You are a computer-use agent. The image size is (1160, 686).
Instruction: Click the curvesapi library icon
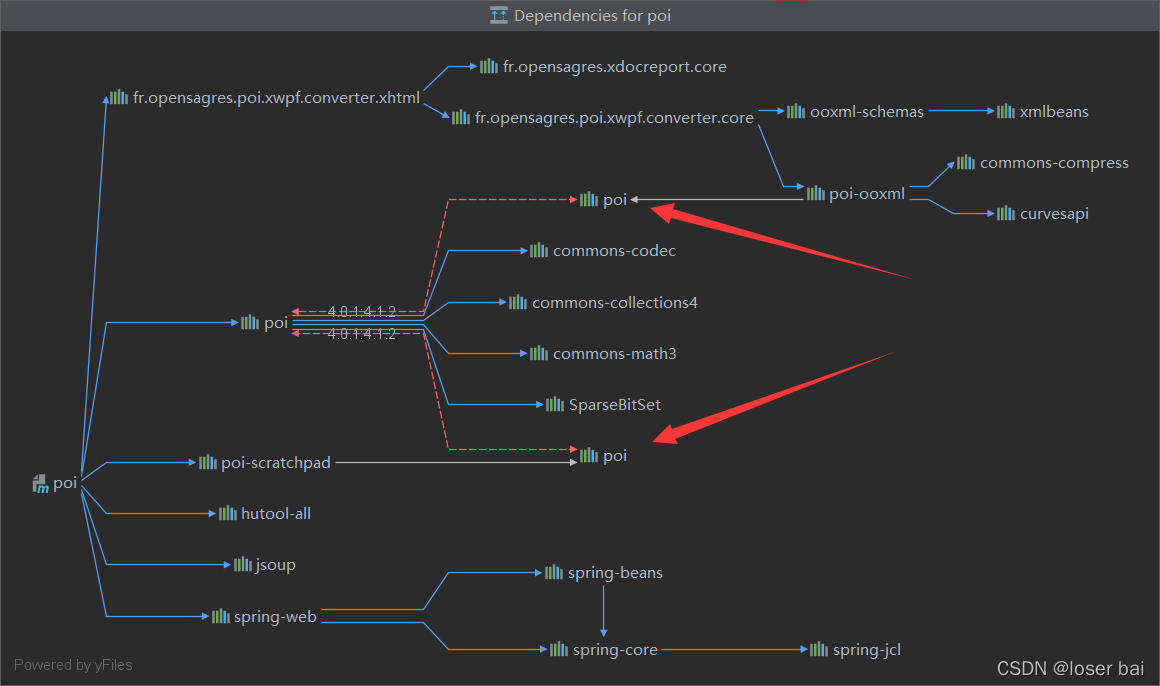[1005, 213]
